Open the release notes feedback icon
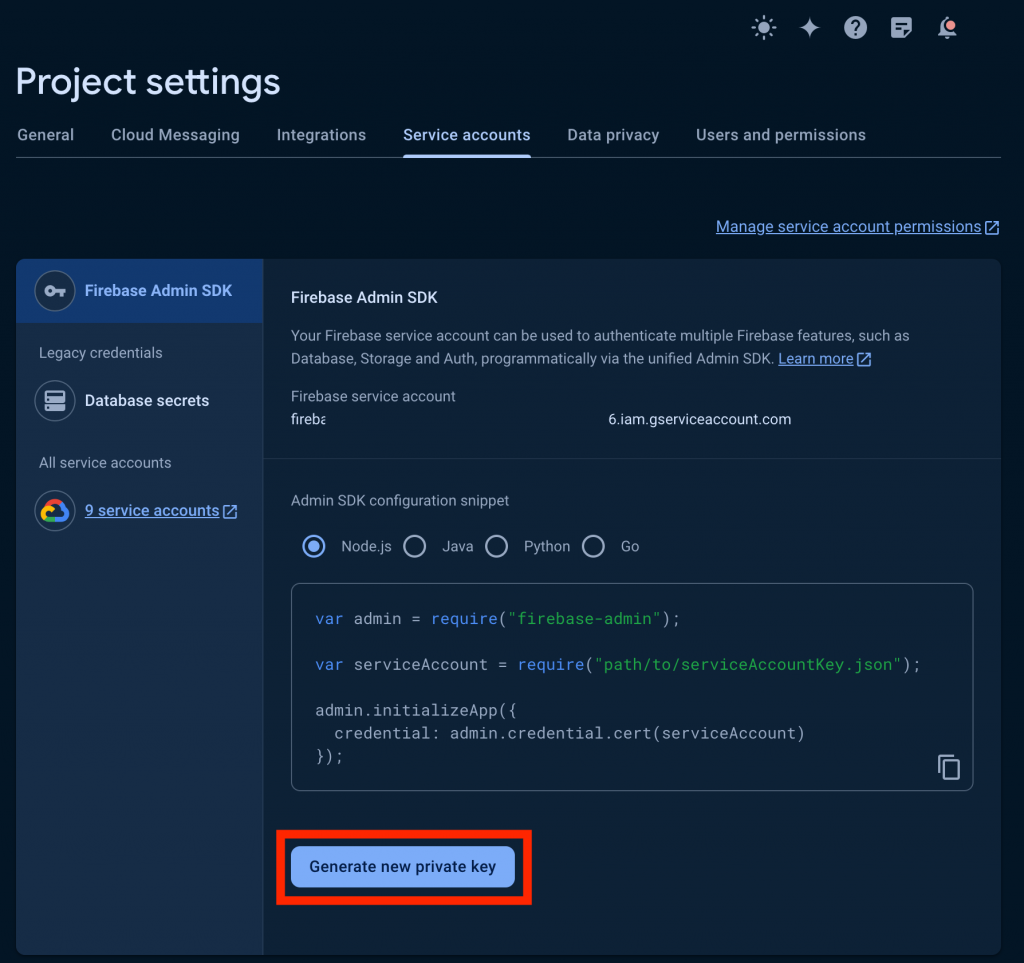 901,27
